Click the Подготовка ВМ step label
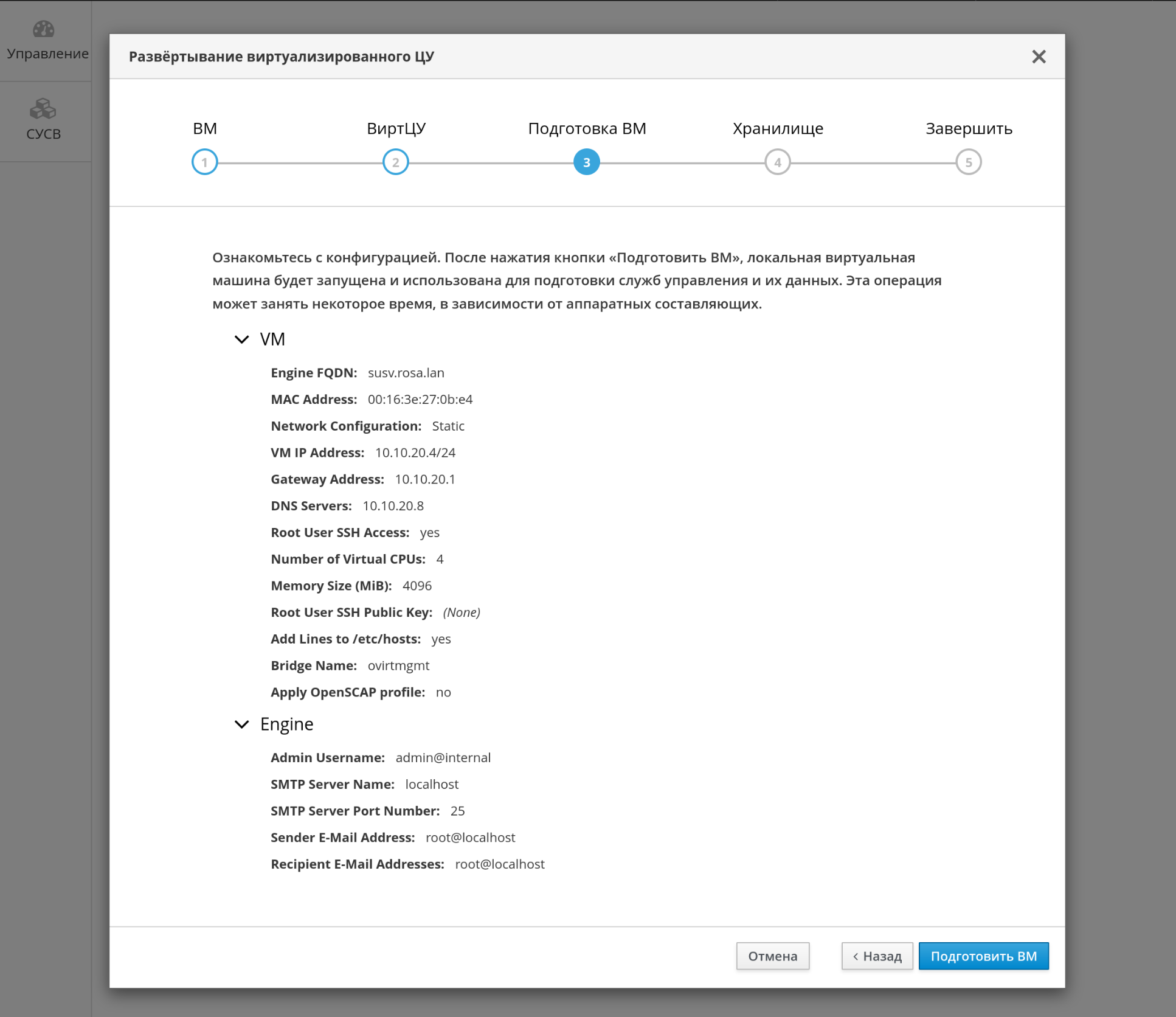This screenshot has height=1017, width=1176. (587, 128)
